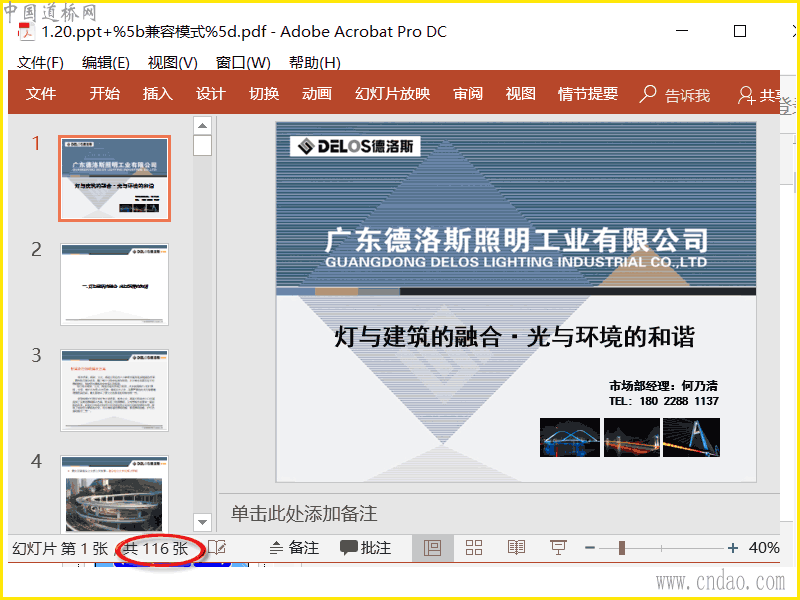Click the 市场部经理：何乃清 text
The height and width of the screenshot is (600, 800).
(663, 385)
